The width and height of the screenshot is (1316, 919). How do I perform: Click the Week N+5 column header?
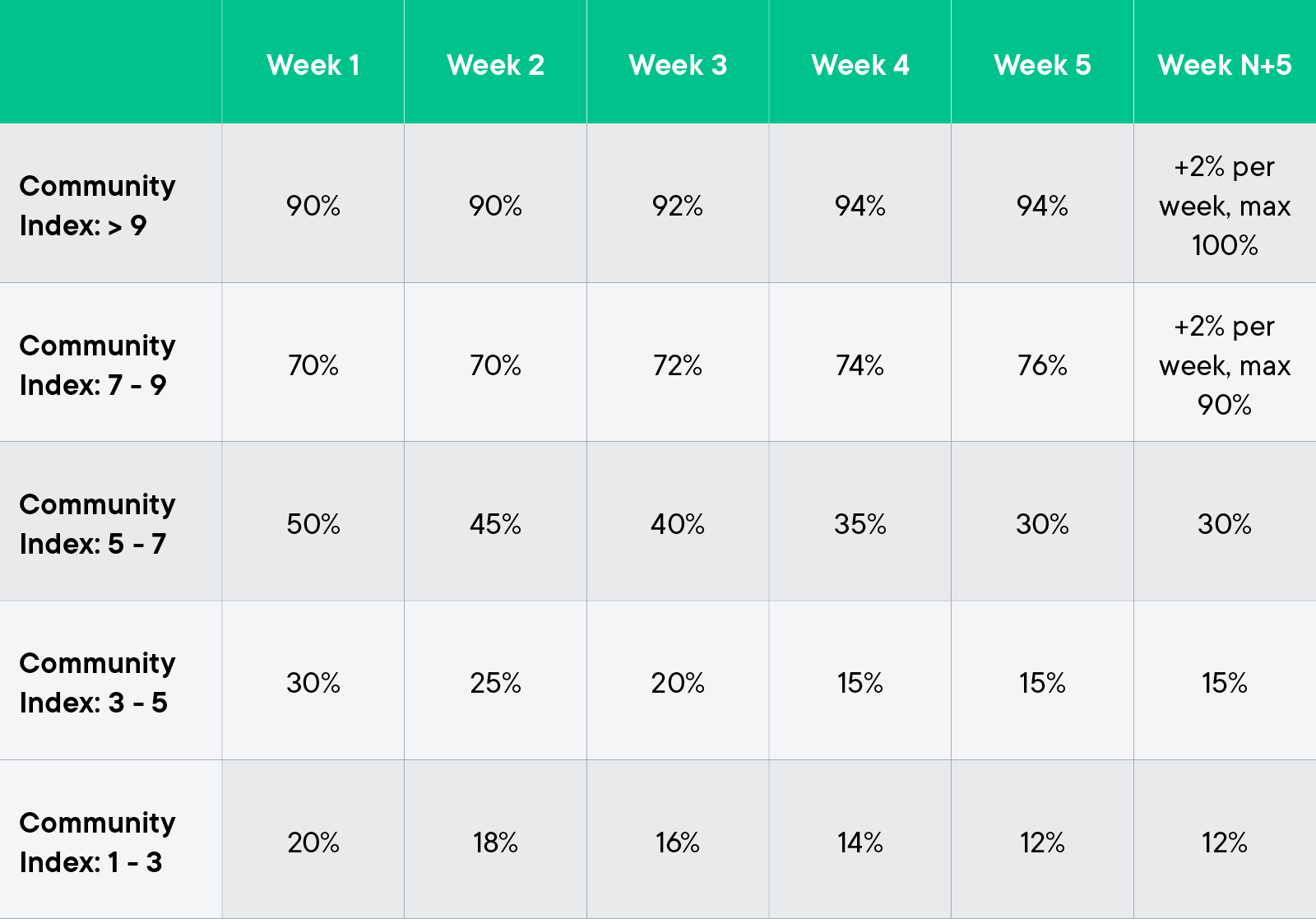(x=1224, y=65)
